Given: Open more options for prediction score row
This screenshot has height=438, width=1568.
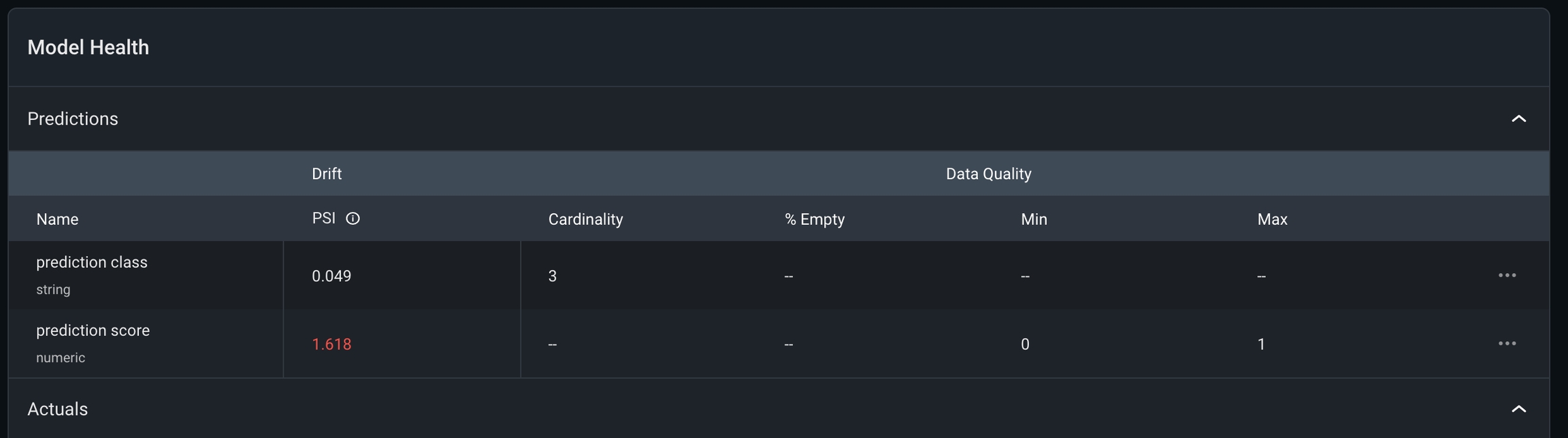Looking at the screenshot, I should [1507, 343].
